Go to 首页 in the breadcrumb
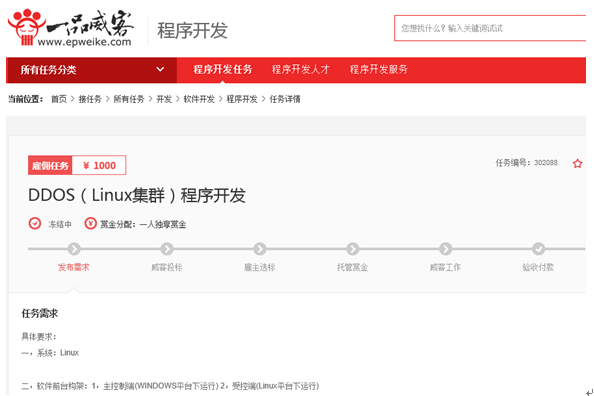 click(59, 99)
